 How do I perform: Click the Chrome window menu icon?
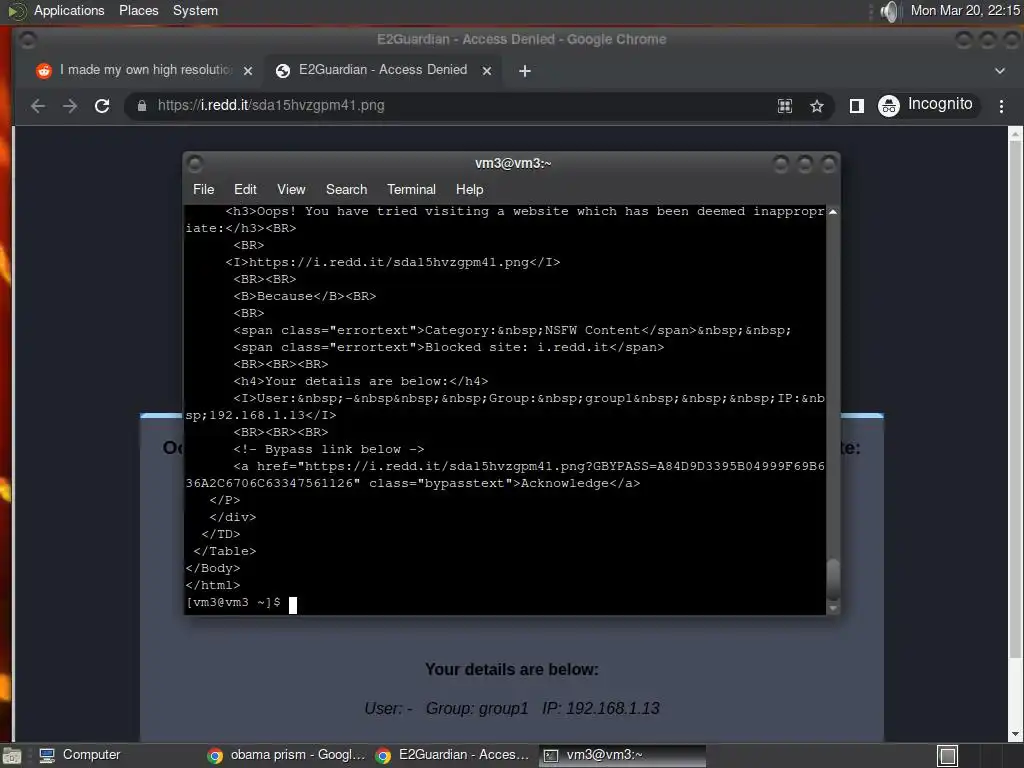pyautogui.click(x=27, y=40)
